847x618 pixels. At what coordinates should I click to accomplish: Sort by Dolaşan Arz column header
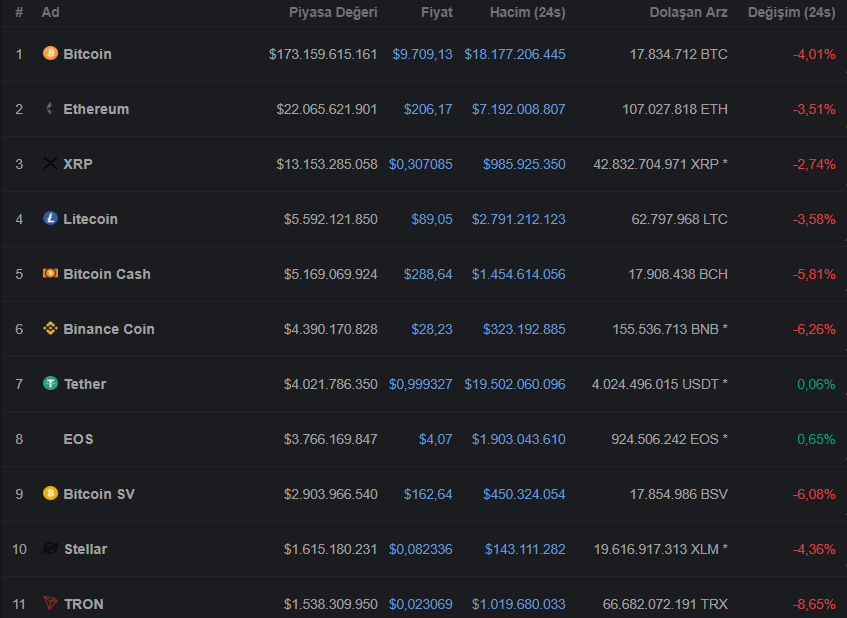click(x=689, y=12)
